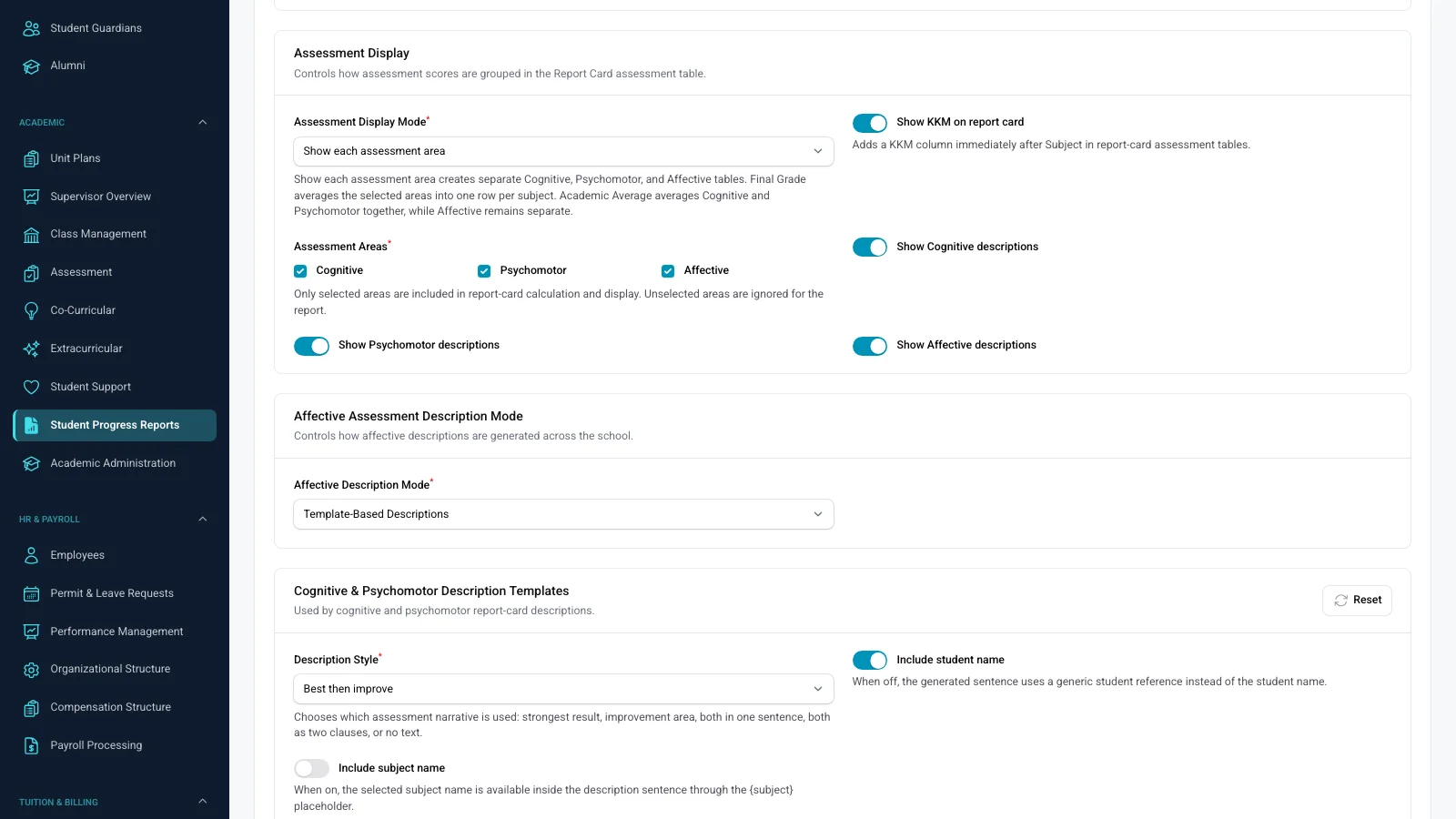Click the Alumni graduation cap icon
This screenshot has height=819, width=1456.
click(x=31, y=66)
